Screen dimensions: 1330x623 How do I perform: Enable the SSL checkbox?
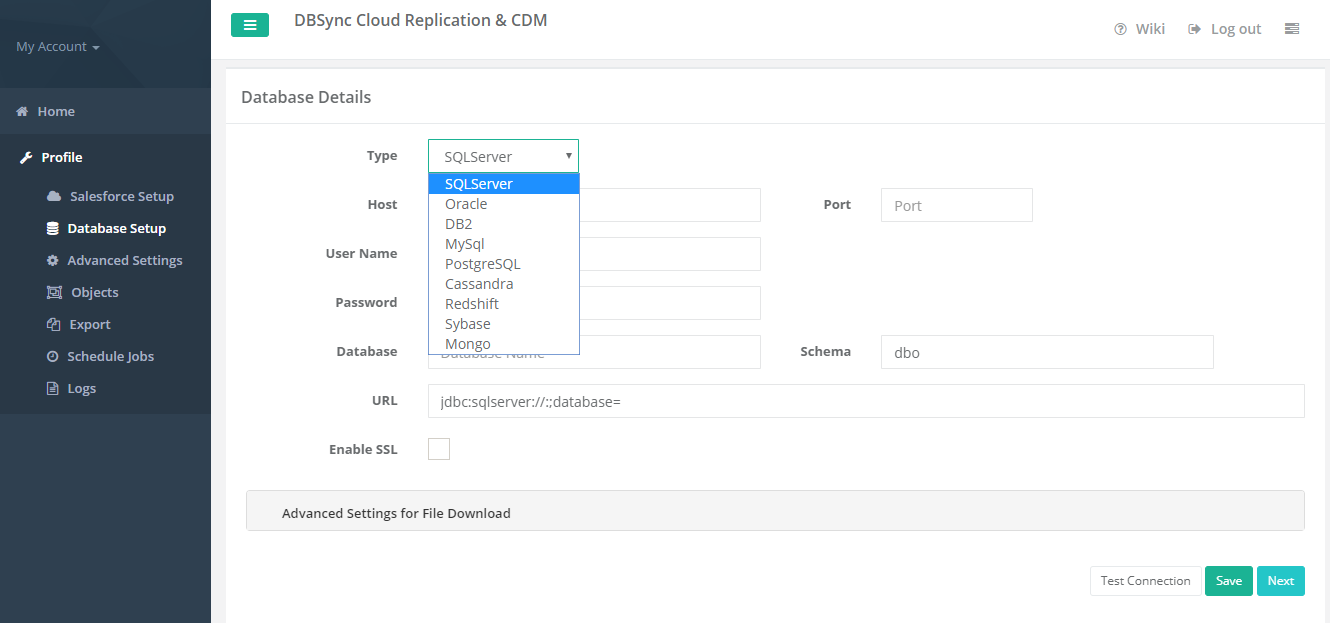point(439,449)
